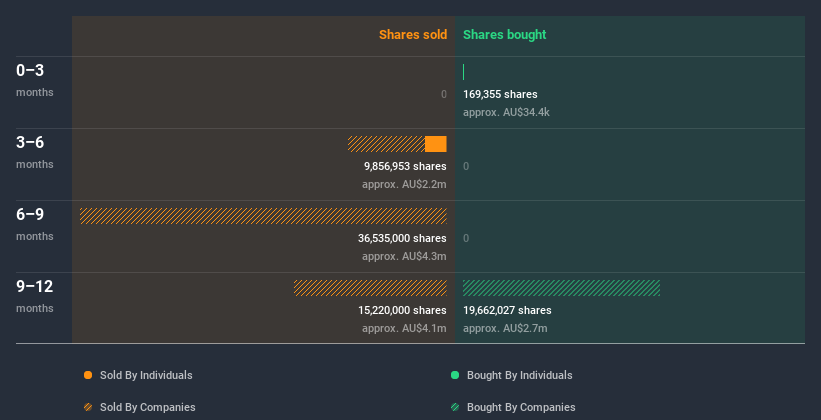Select the Sold By Individuals legend label
The image size is (821, 420).
coord(146,375)
